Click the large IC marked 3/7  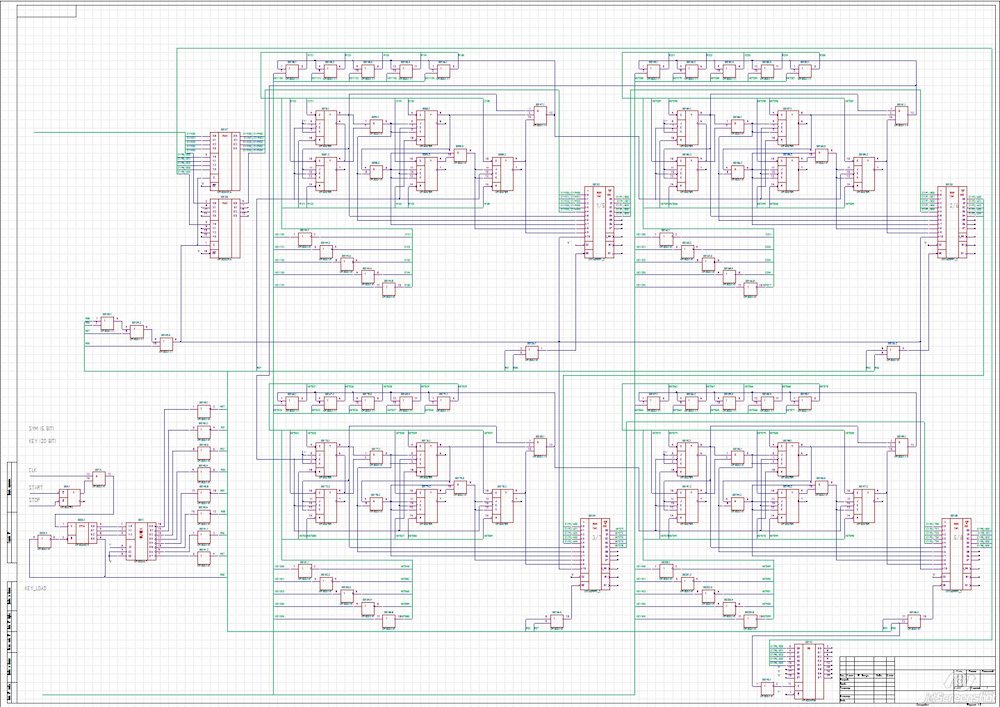597,554
